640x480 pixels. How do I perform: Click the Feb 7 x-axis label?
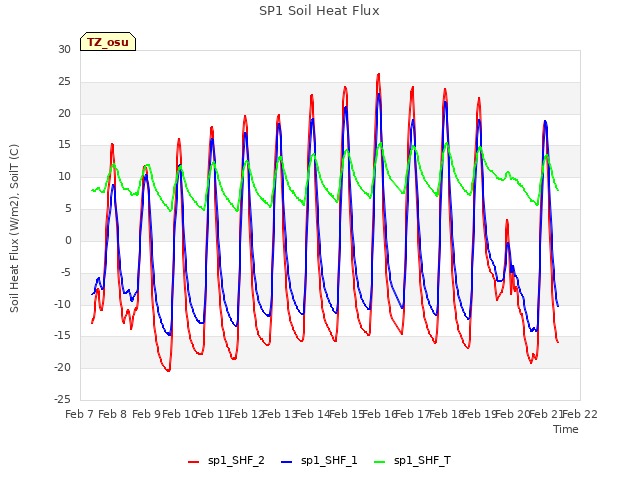coord(80,414)
